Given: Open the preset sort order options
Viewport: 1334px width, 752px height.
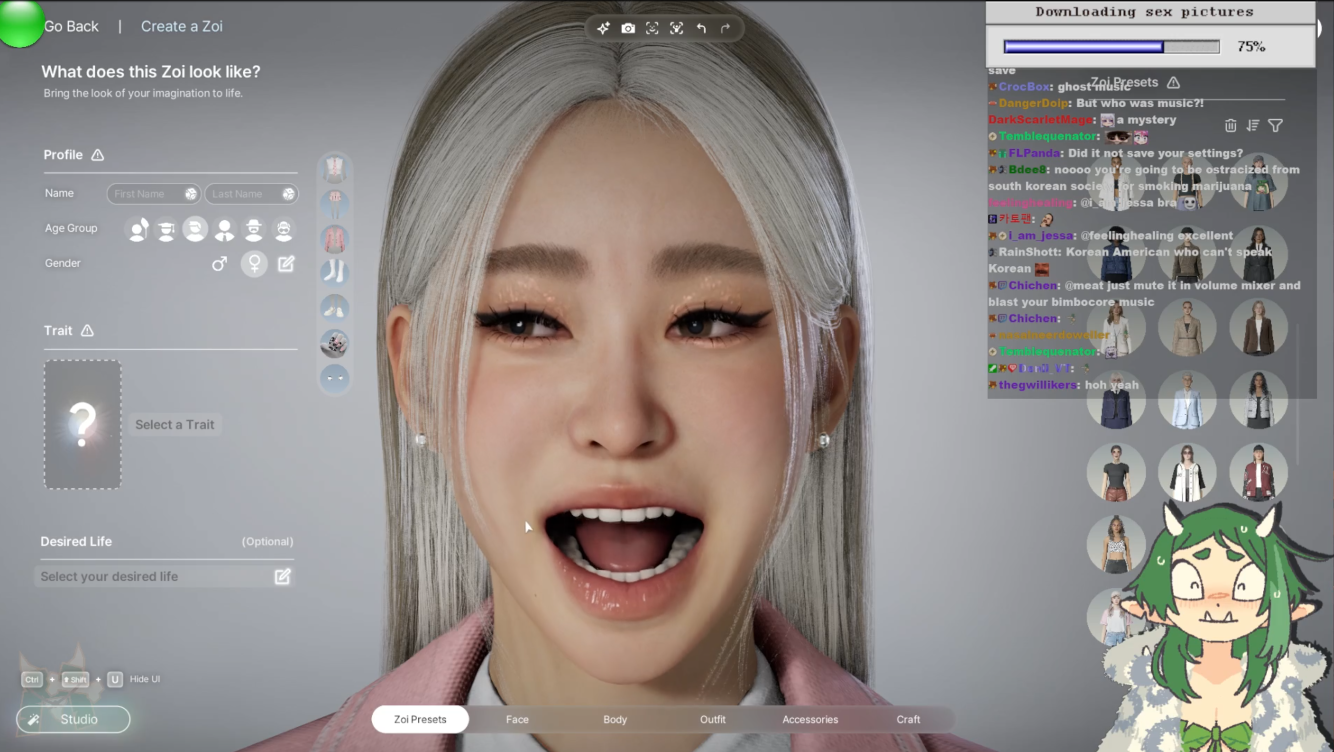Looking at the screenshot, I should click(1253, 126).
